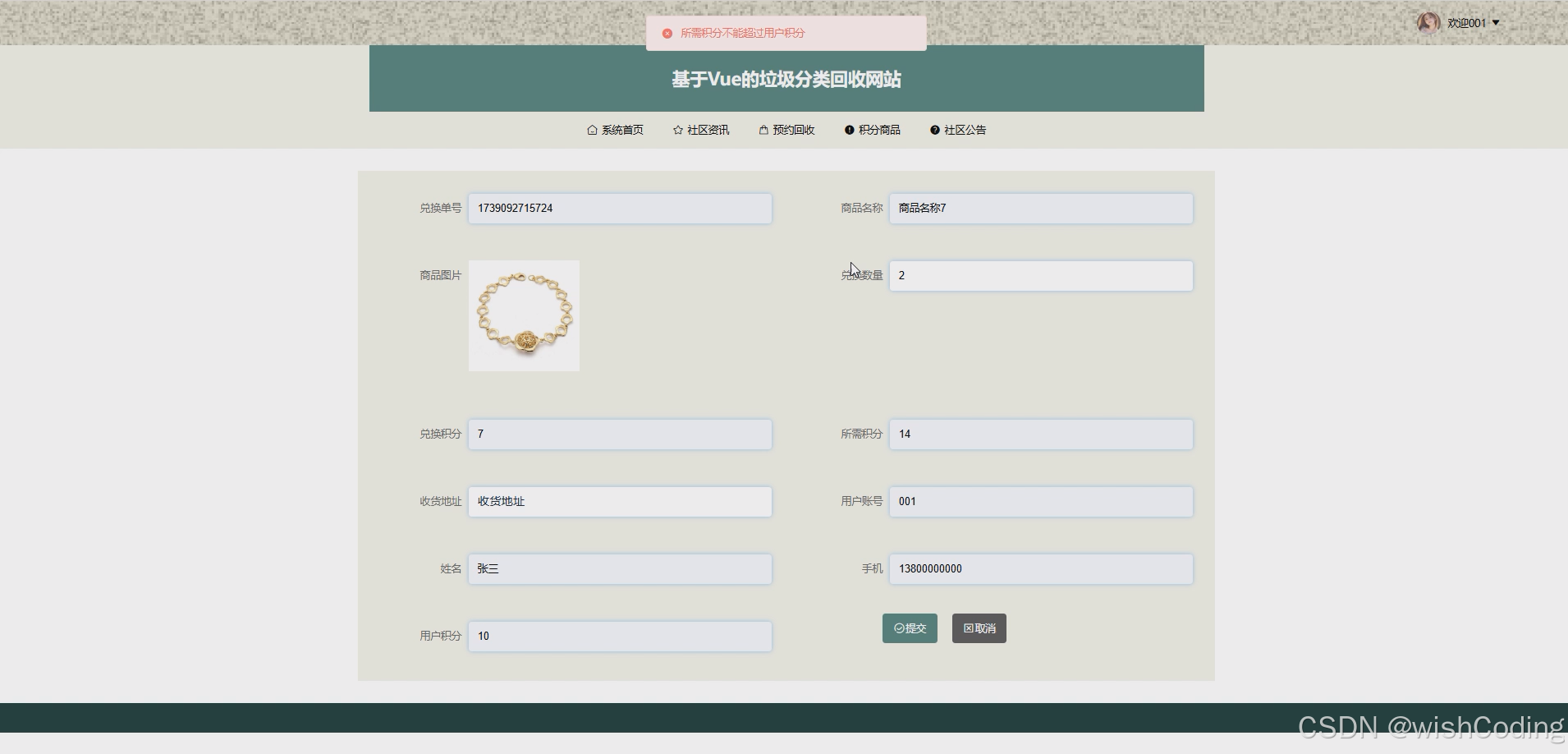Image resolution: width=1568 pixels, height=754 pixels.
Task: Click the question mark icon for 社区公告
Action: click(934, 130)
